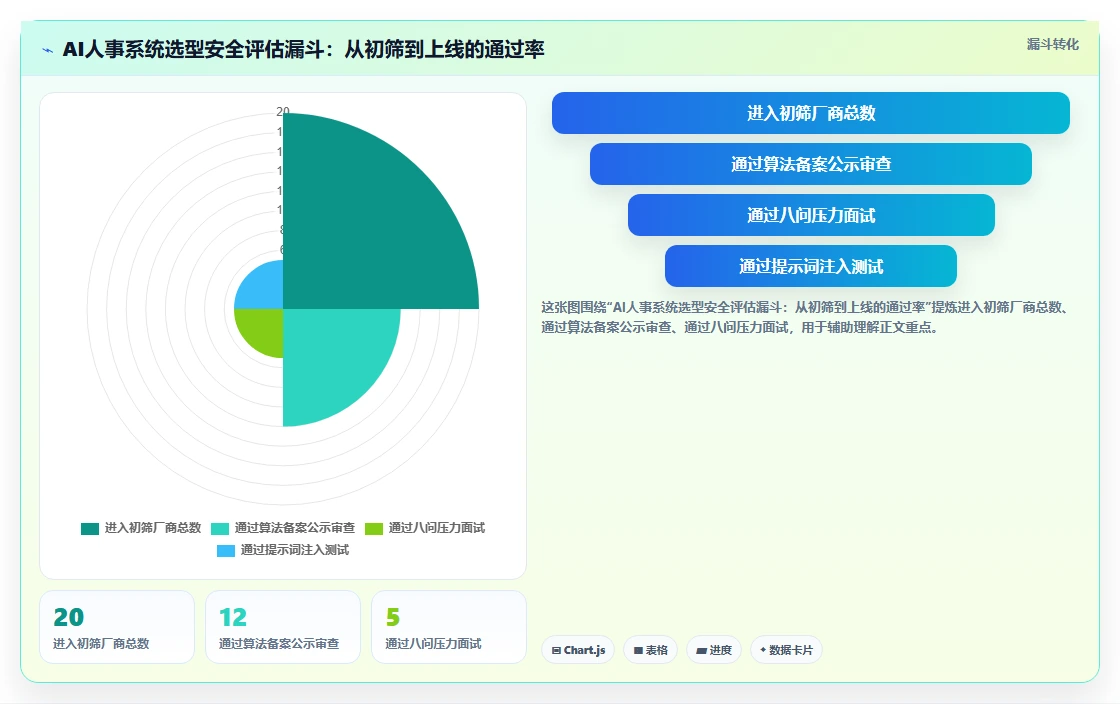Click legend text 通过提示词注入测试
Screen dimensions: 1120x704
point(294,550)
